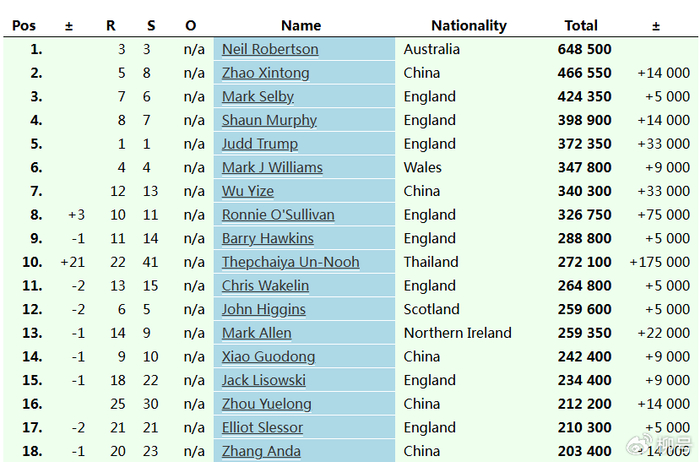Open Neil Robertson's player page
The width and height of the screenshot is (700, 462).
(270, 49)
